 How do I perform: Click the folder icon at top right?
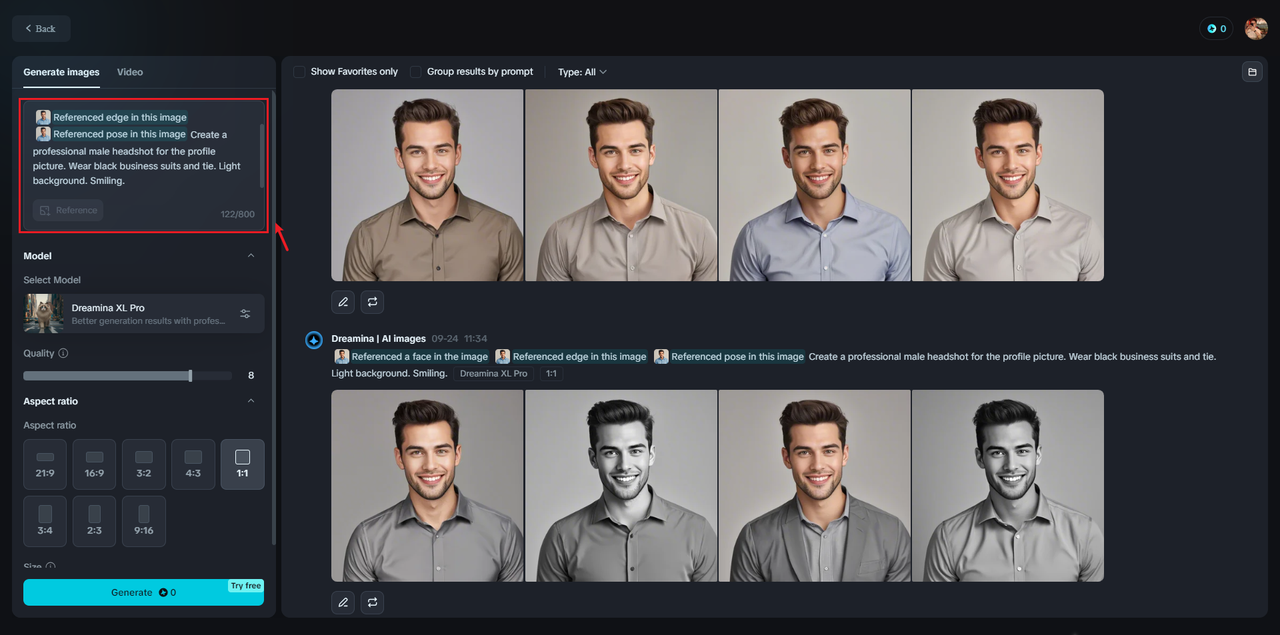click(x=1251, y=72)
